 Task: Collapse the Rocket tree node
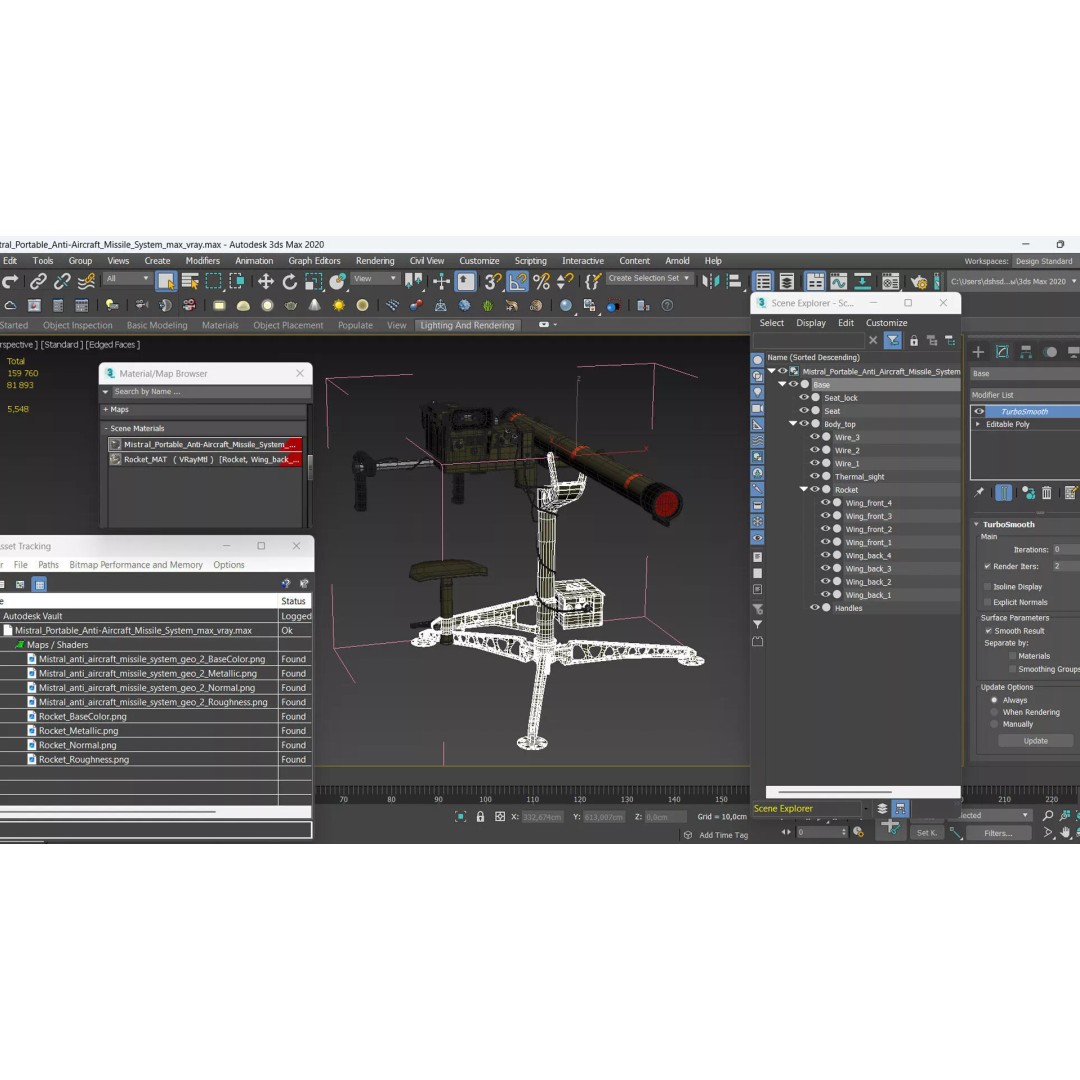point(803,489)
